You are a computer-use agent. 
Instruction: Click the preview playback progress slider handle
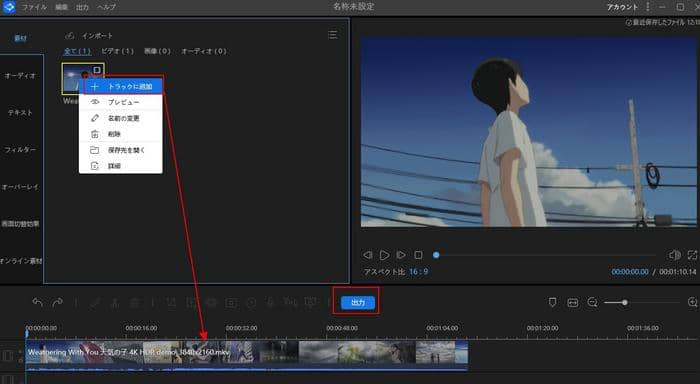(x=436, y=255)
